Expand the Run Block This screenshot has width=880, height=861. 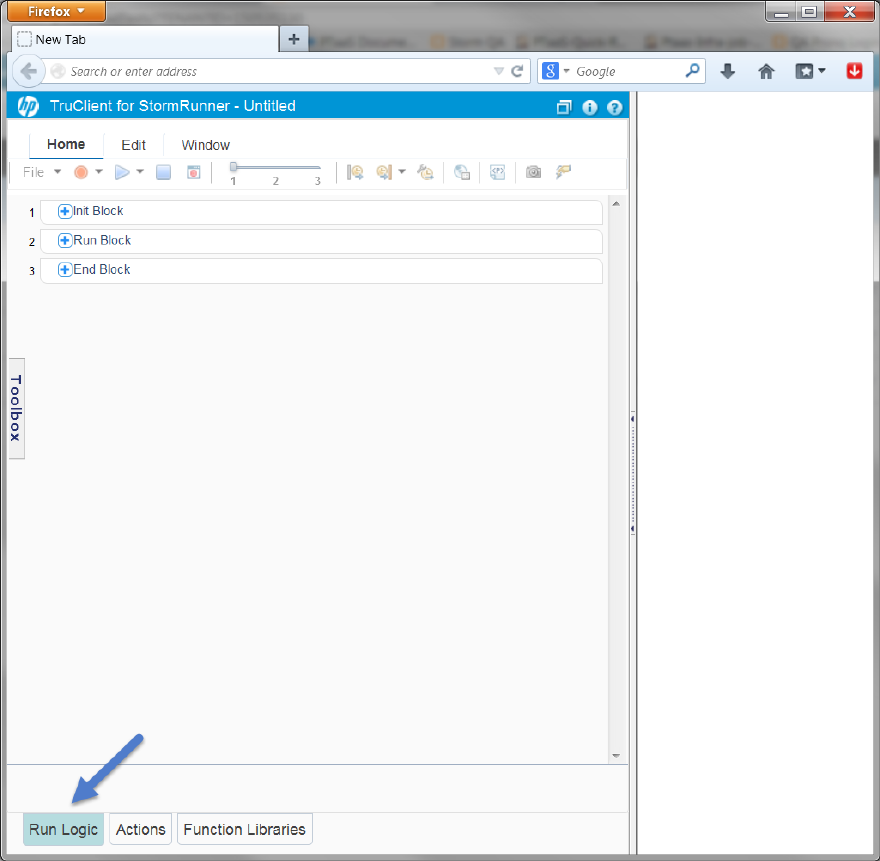65,241
